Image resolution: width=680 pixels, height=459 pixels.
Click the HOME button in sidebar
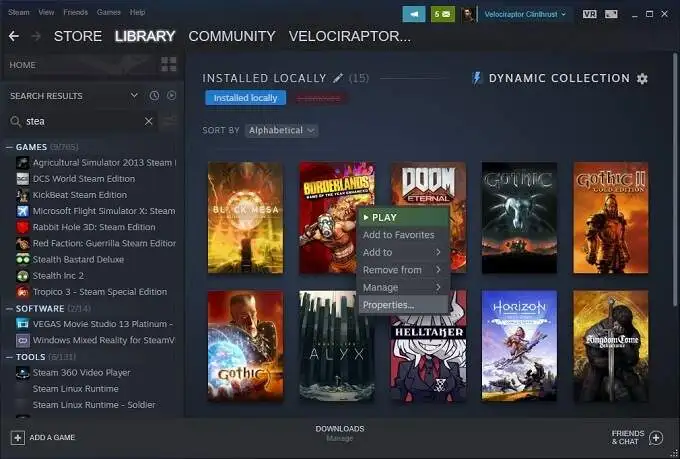click(x=23, y=65)
